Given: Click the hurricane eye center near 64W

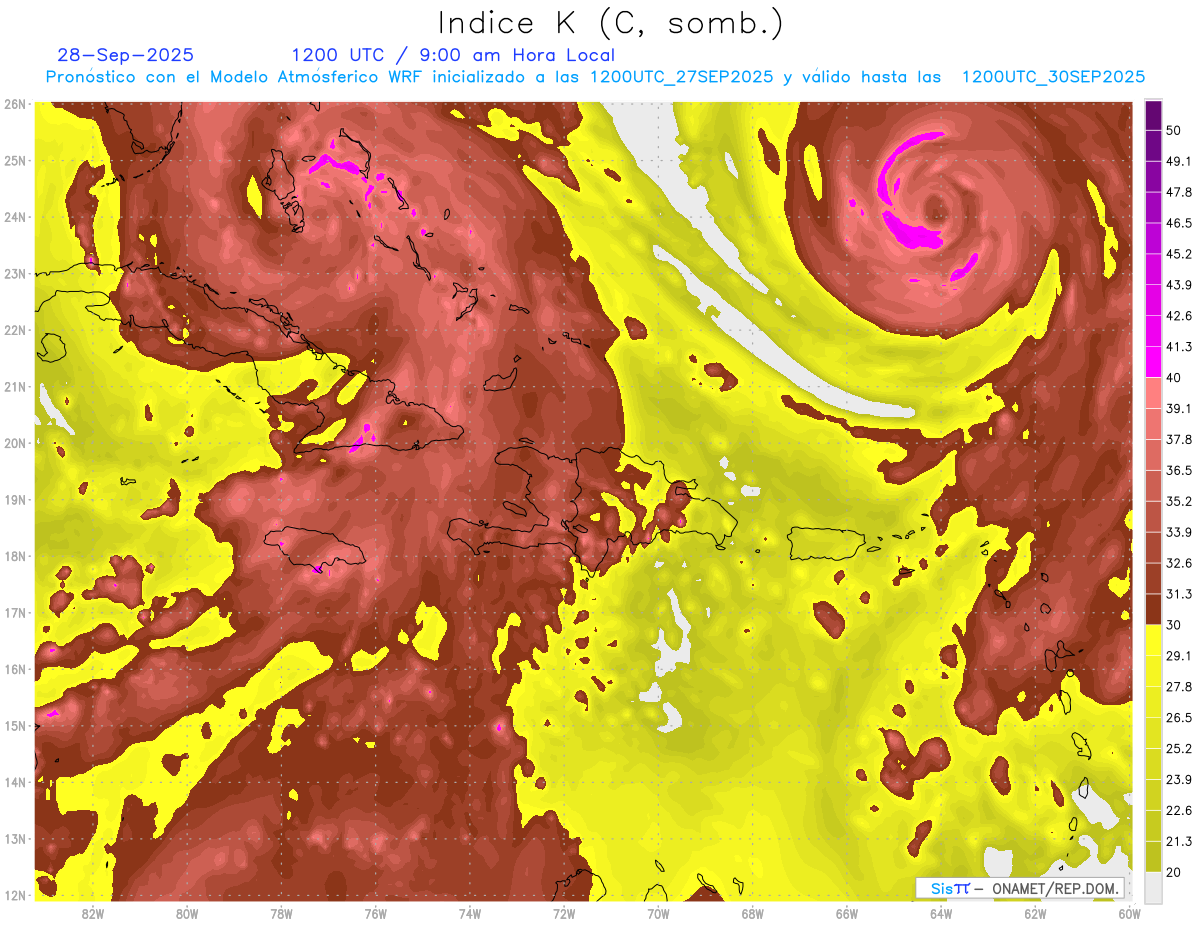Looking at the screenshot, I should 938,209.
